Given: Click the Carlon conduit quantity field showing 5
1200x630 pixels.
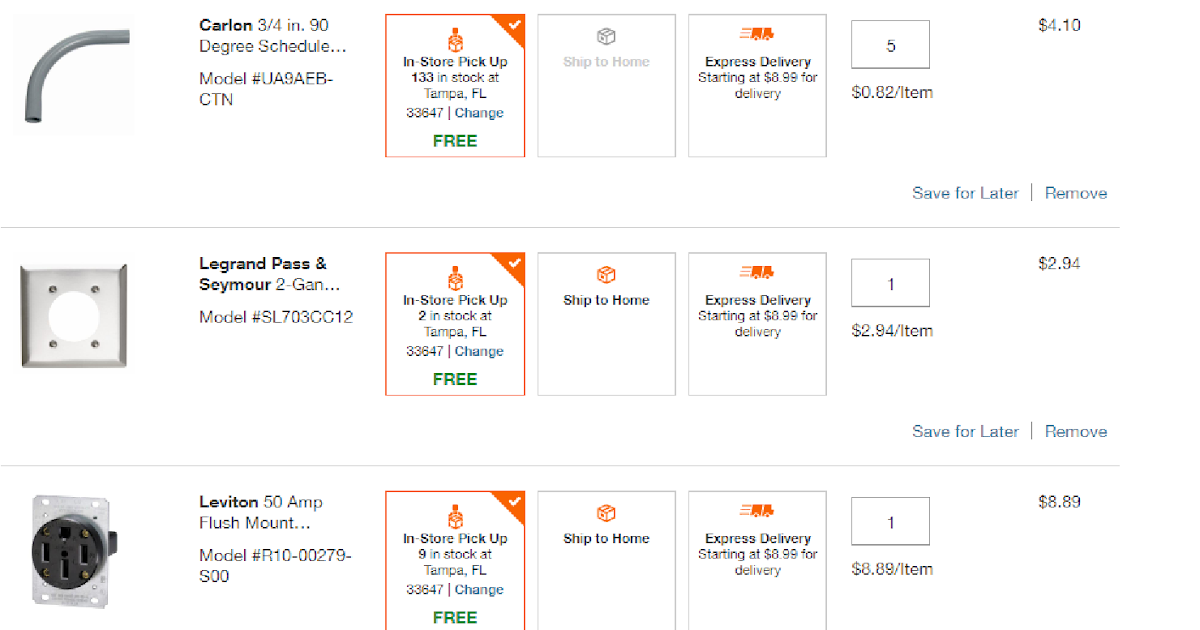Looking at the screenshot, I should [889, 44].
